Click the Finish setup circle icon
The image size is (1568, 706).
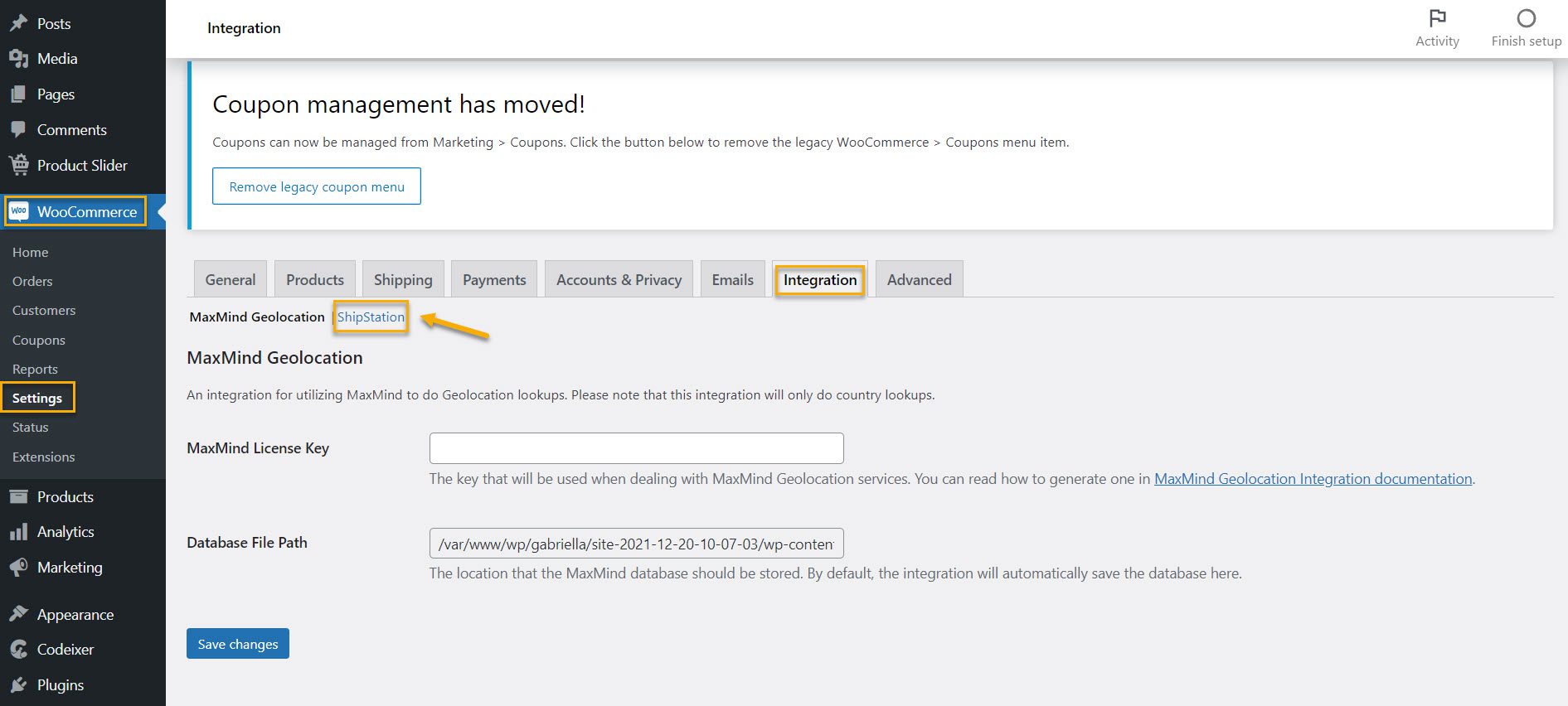[1526, 18]
